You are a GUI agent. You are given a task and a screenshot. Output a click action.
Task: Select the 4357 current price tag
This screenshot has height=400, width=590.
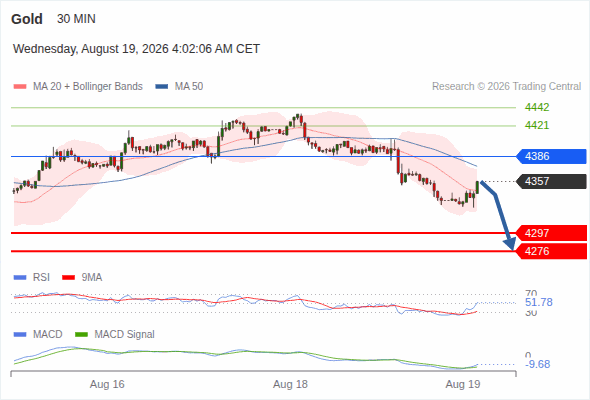tap(551, 181)
